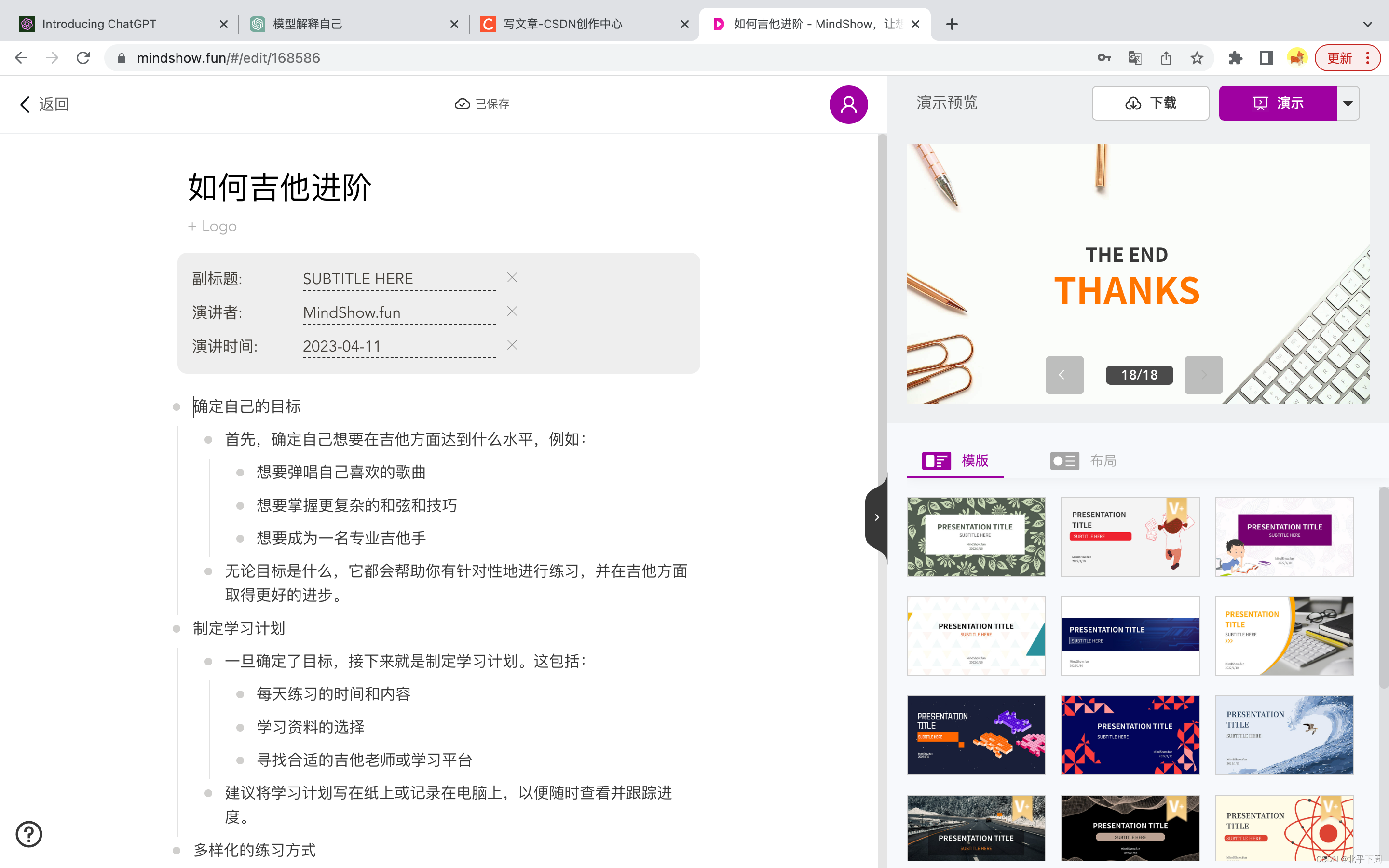
Task: Open the purple user account avatar
Action: tap(848, 105)
